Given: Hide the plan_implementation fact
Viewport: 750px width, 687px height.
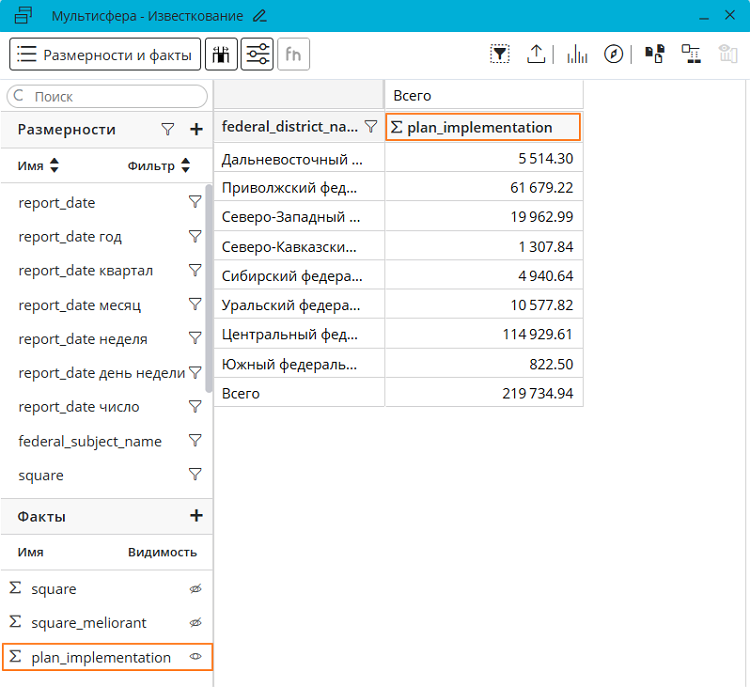Looking at the screenshot, I should (x=196, y=657).
